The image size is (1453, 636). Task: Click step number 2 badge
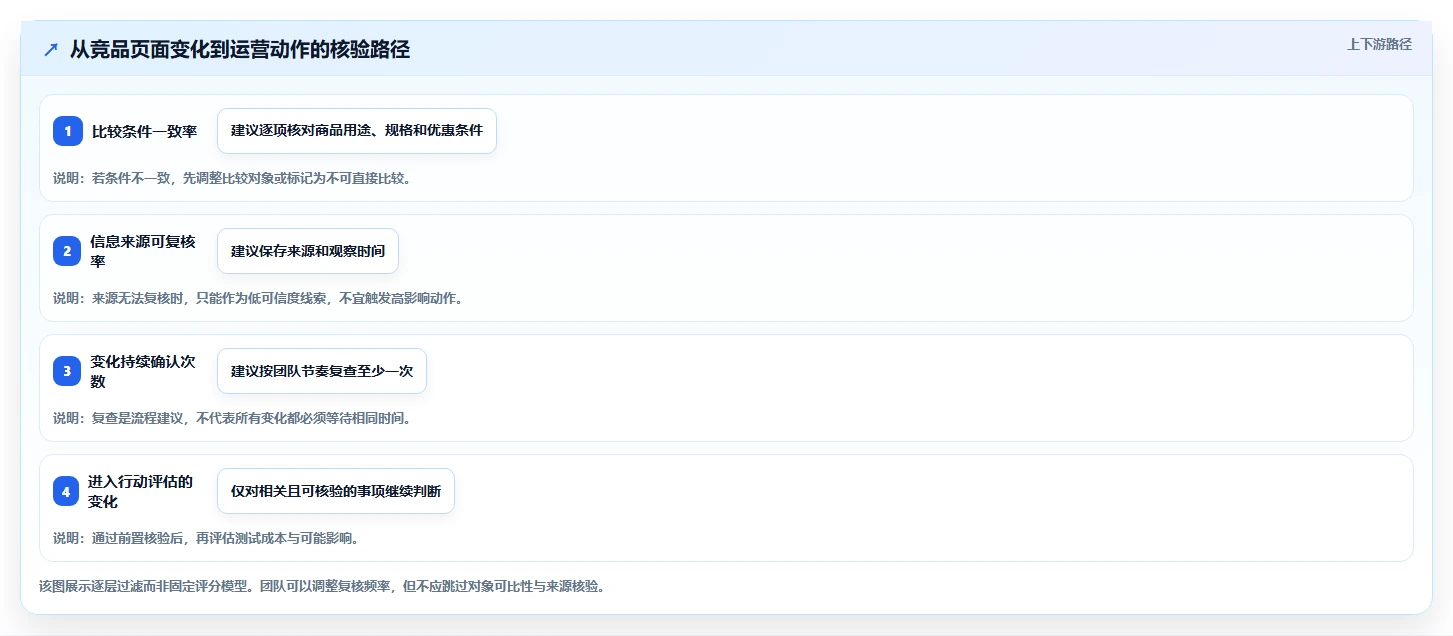67,251
